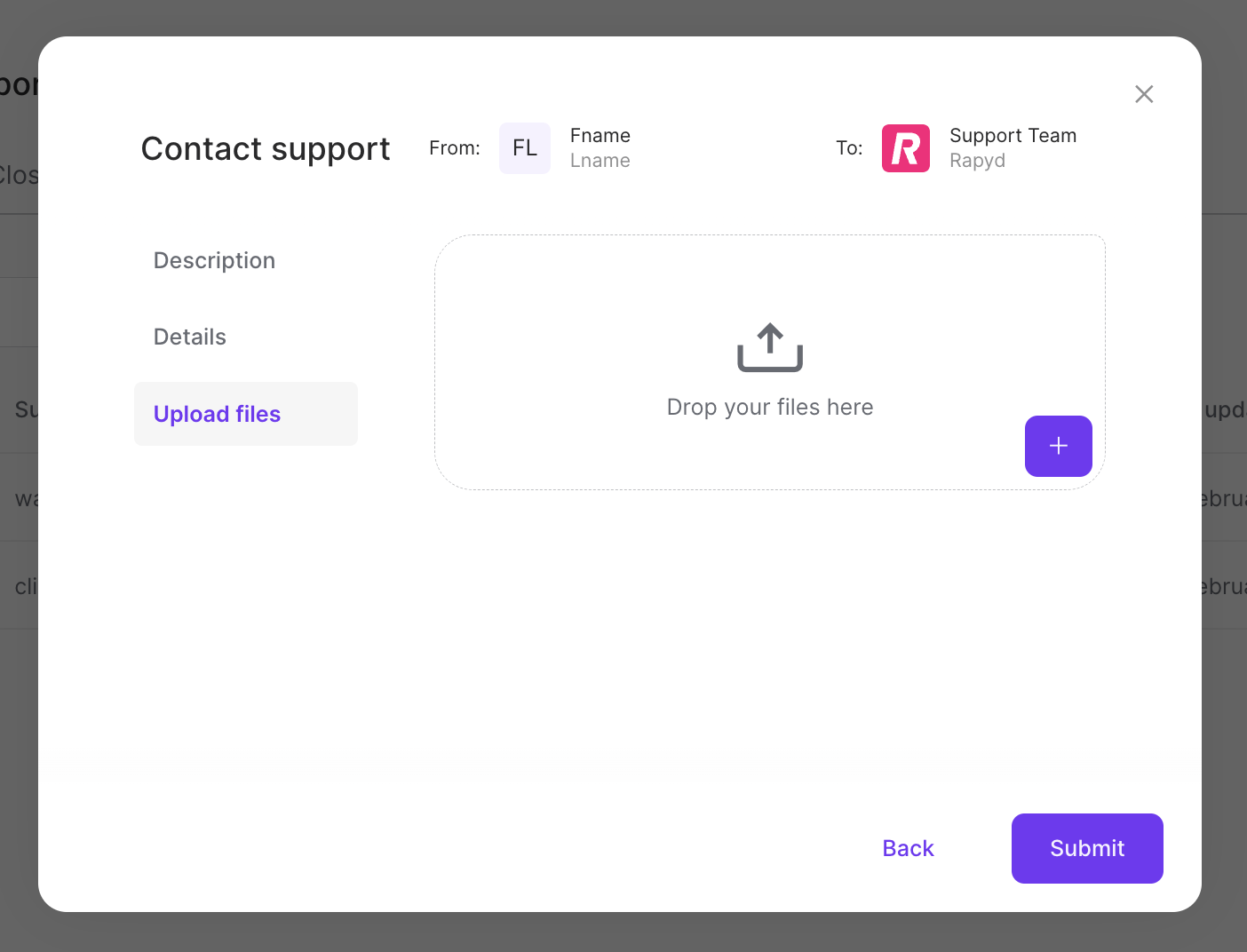The width and height of the screenshot is (1247, 952).
Task: Click the From: label
Action: pos(454,147)
